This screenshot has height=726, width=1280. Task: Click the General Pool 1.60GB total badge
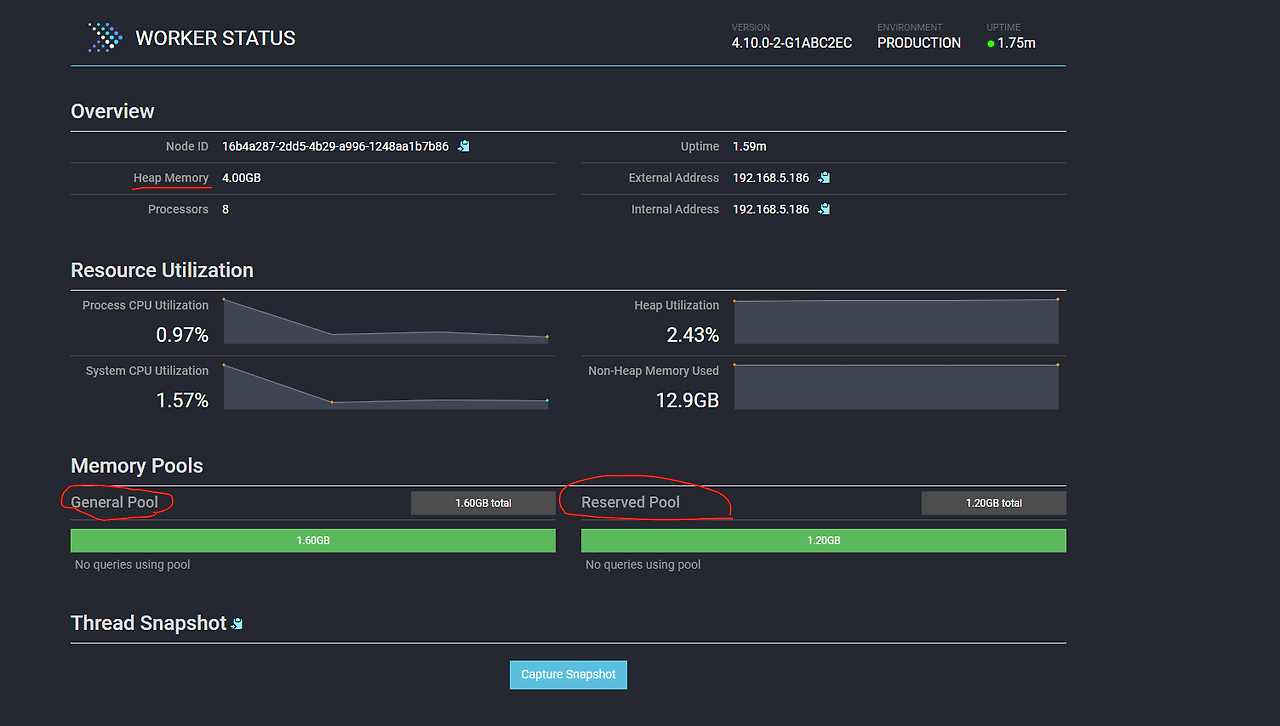coord(483,503)
